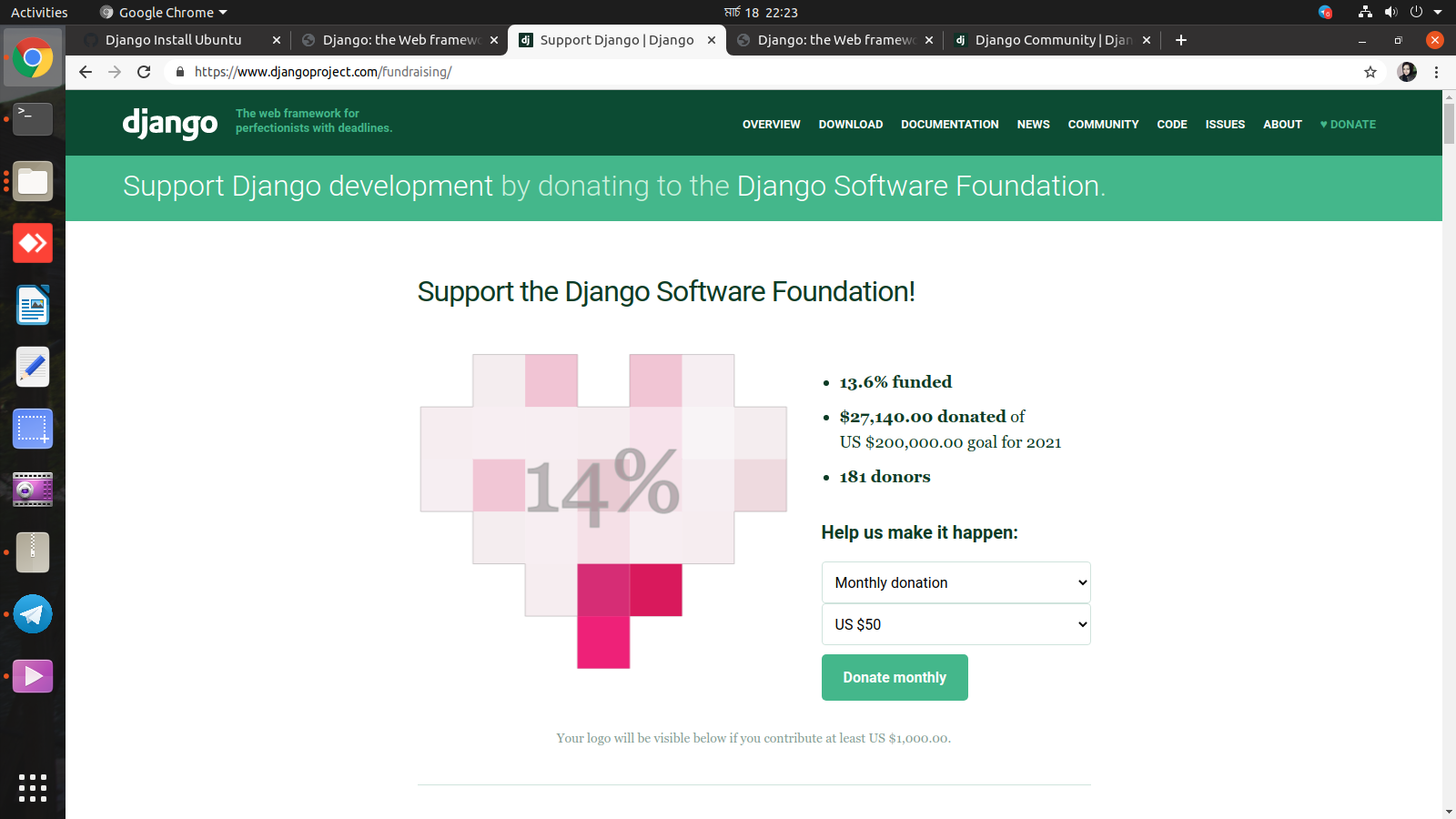The height and width of the screenshot is (819, 1456).
Task: Select the Support Django tab
Action: click(617, 40)
